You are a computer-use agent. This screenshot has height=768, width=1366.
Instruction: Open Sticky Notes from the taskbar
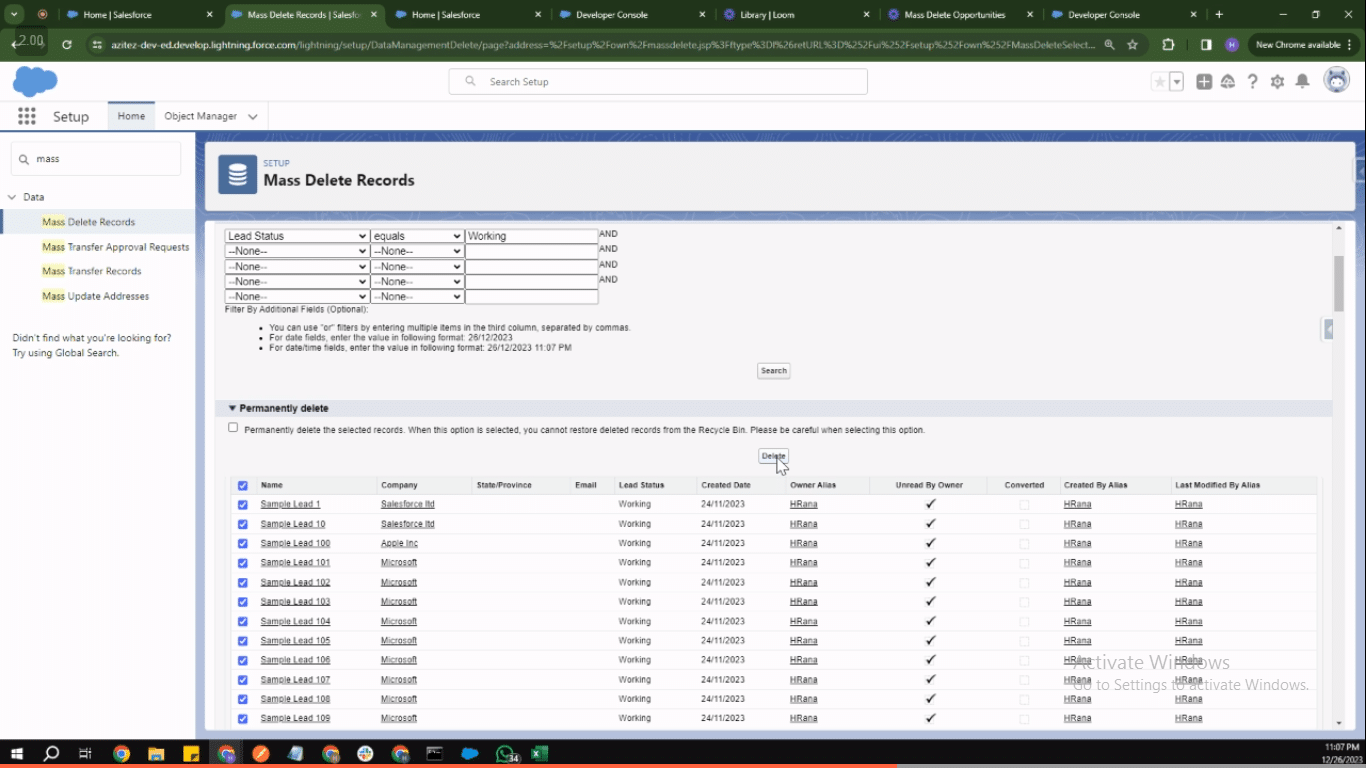pyautogui.click(x=190, y=753)
